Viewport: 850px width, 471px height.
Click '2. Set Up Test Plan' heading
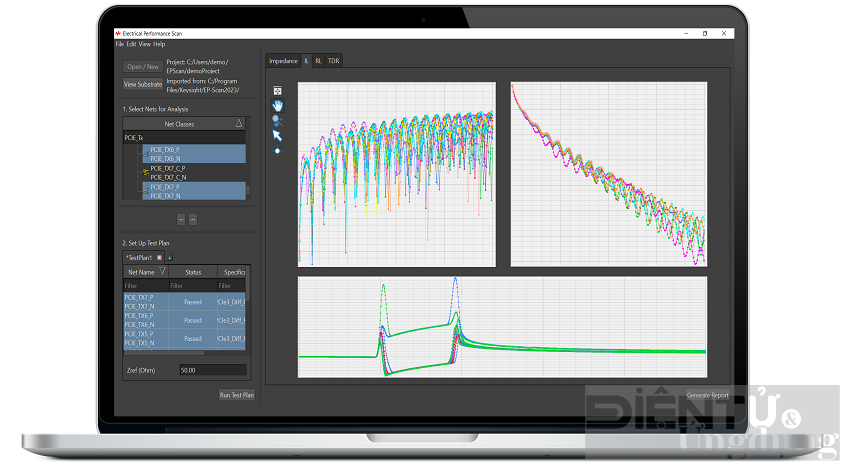point(146,243)
